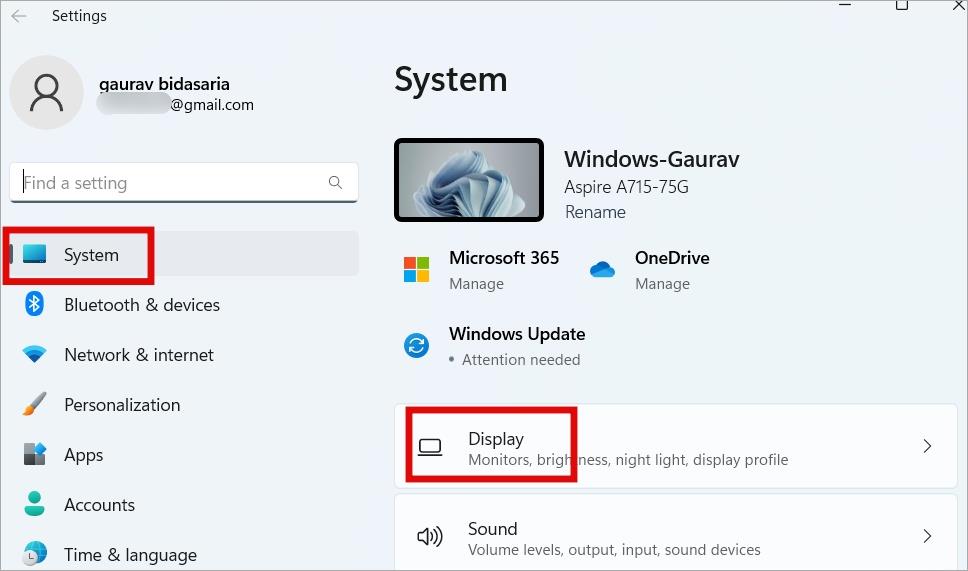Click the Display laptop icon
Image resolution: width=968 pixels, height=571 pixels.
(x=430, y=447)
